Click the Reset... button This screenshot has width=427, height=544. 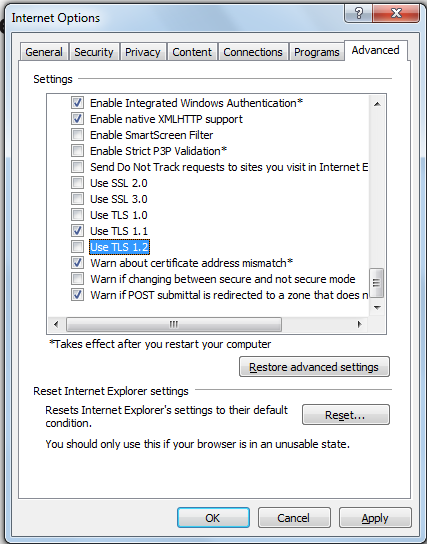pyautogui.click(x=345, y=415)
